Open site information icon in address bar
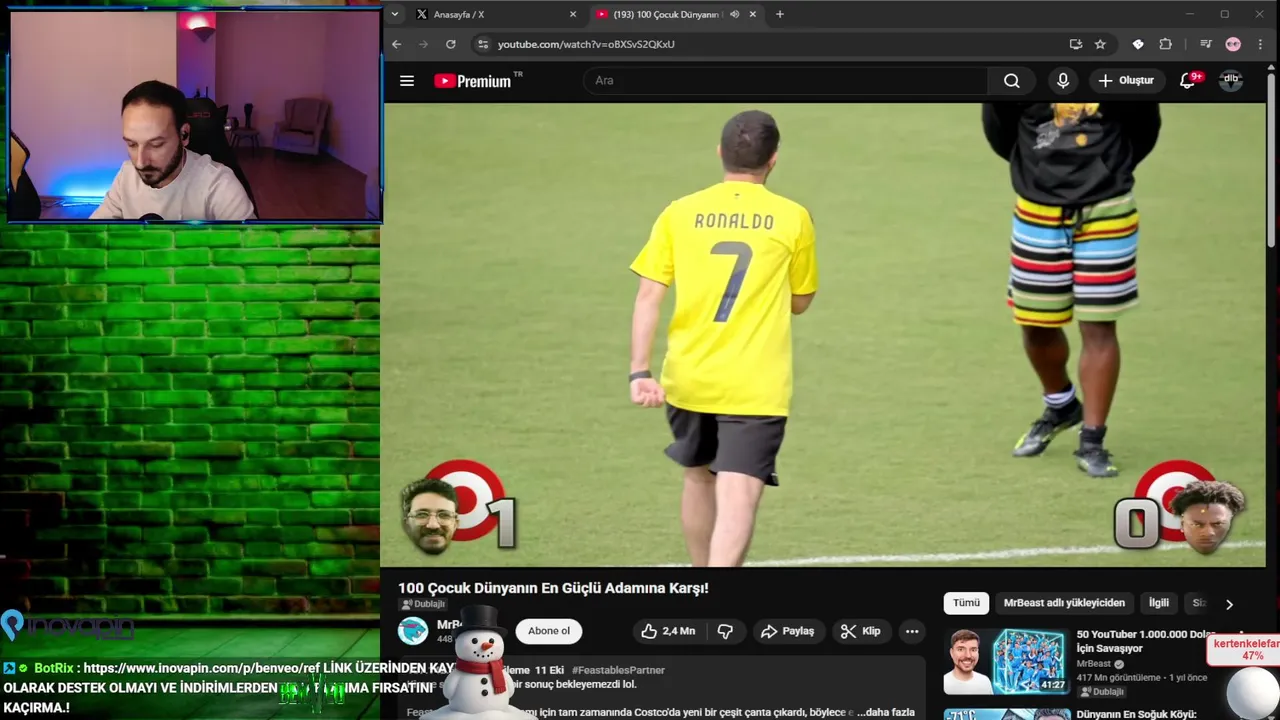Viewport: 1280px width, 720px height. pyautogui.click(x=483, y=44)
